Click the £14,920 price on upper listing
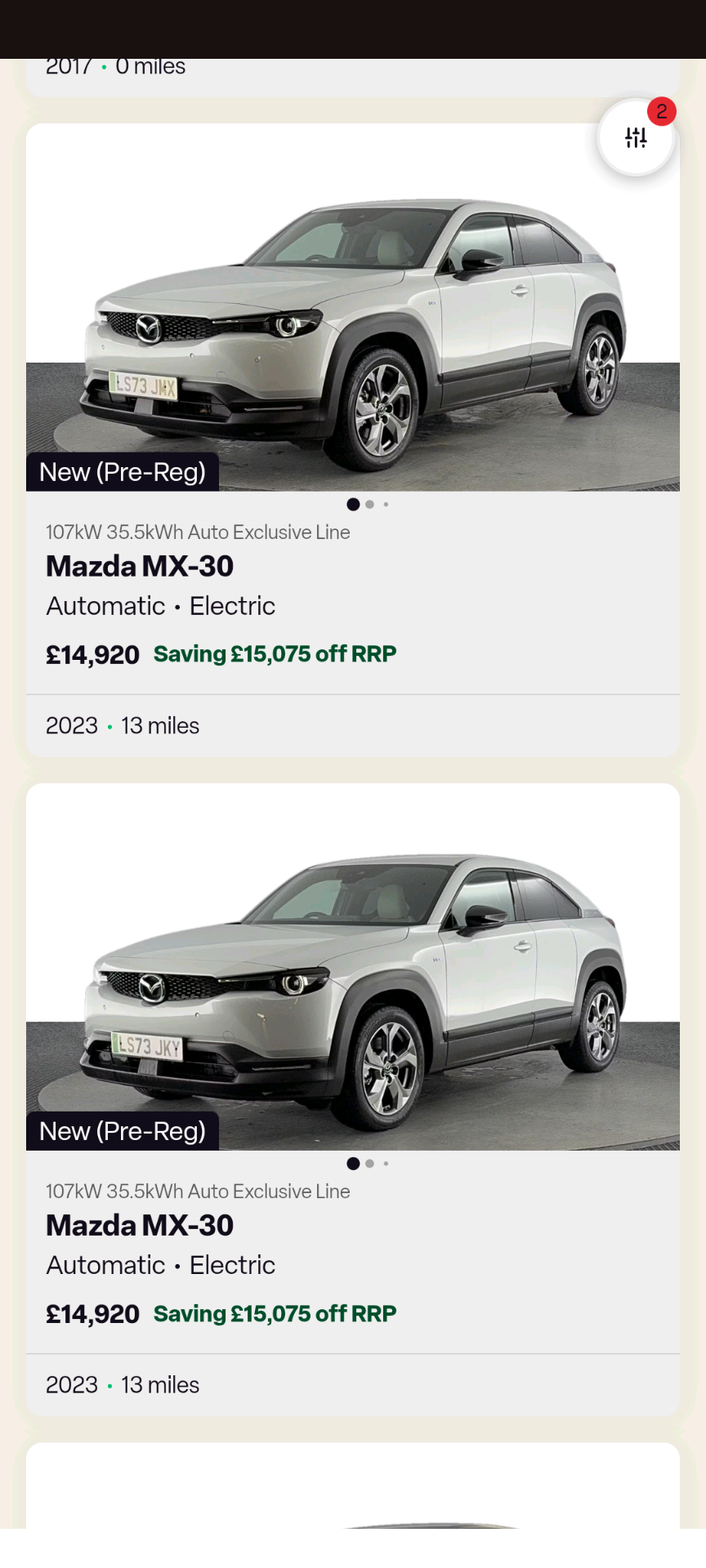 point(92,655)
